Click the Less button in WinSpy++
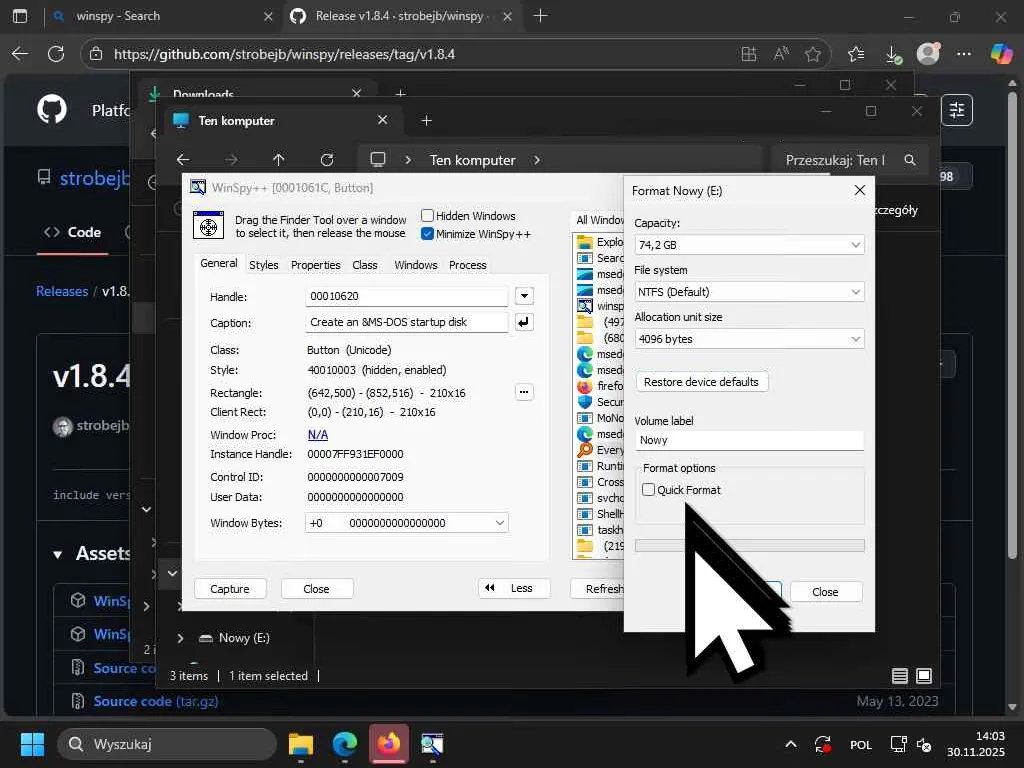 coord(513,588)
